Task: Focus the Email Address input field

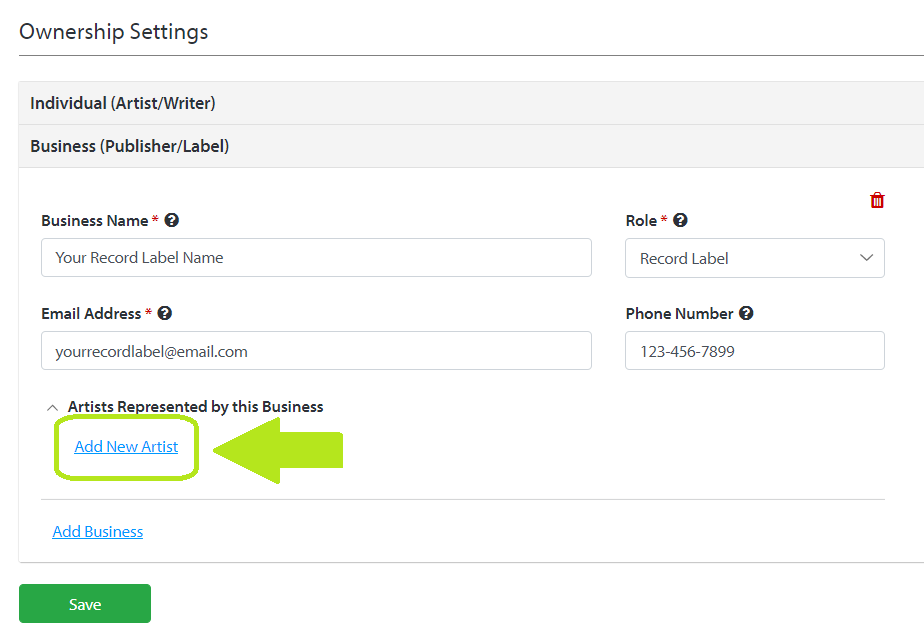Action: [x=316, y=351]
